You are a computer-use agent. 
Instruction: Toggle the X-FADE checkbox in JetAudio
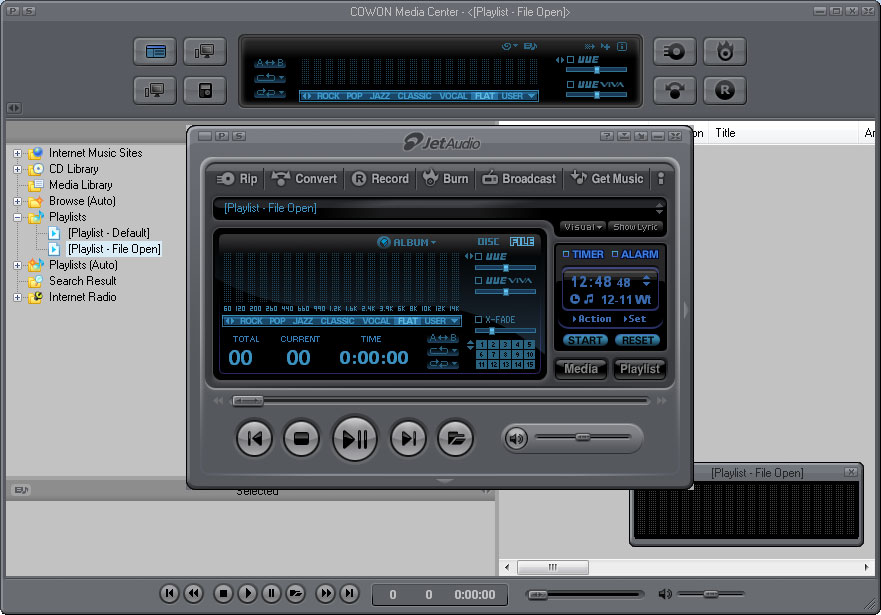[x=479, y=320]
